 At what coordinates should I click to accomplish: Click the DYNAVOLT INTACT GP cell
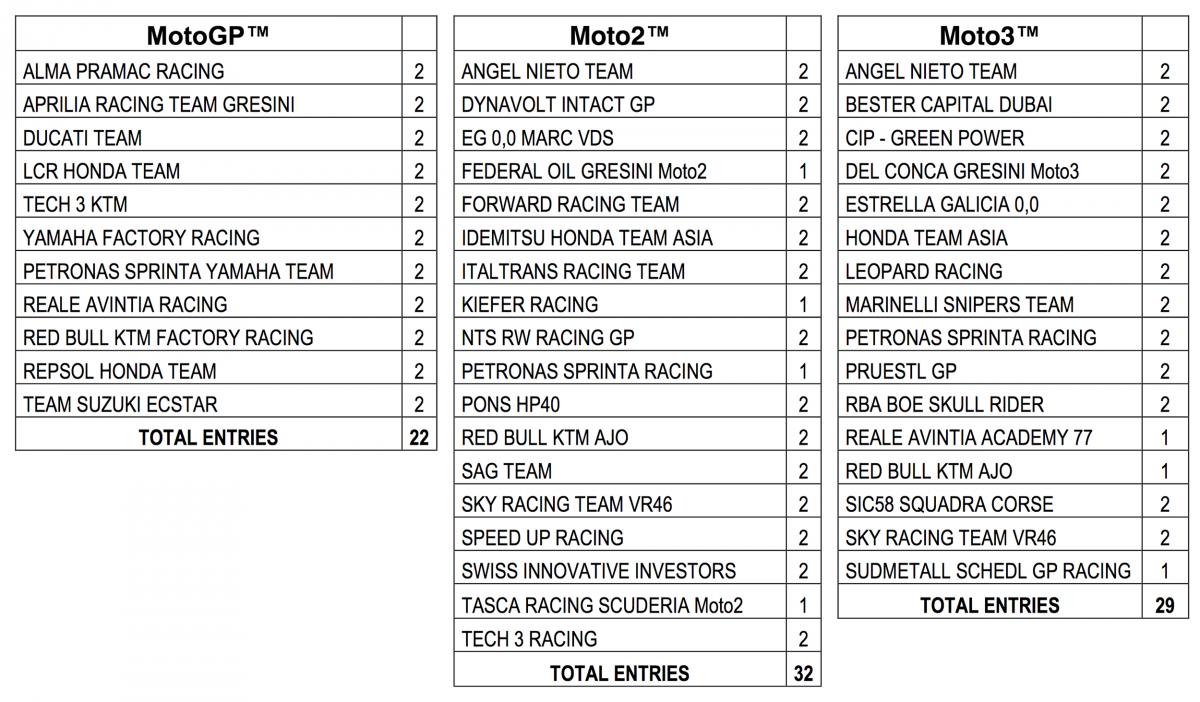click(558, 104)
